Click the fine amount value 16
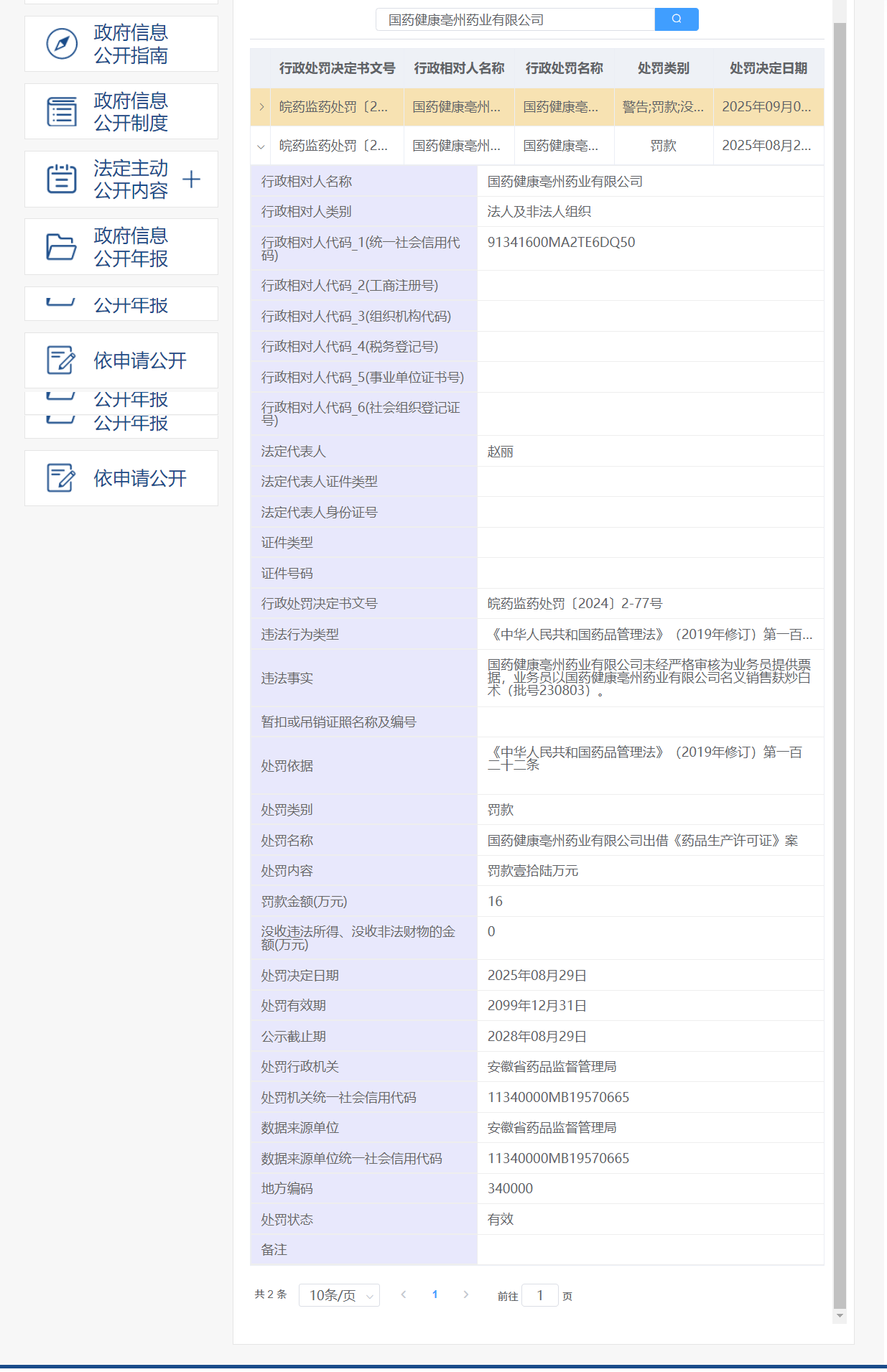 tap(496, 902)
